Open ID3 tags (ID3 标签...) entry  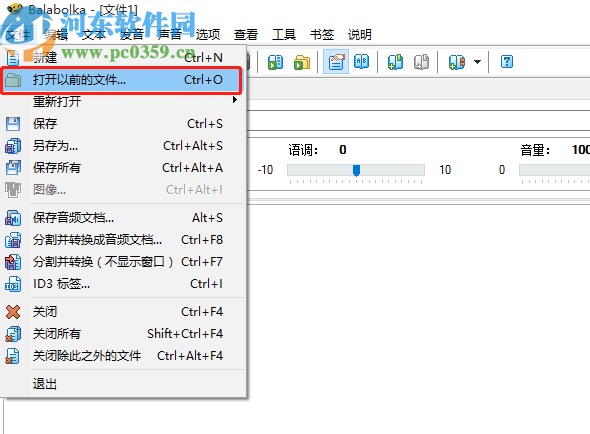(x=123, y=283)
